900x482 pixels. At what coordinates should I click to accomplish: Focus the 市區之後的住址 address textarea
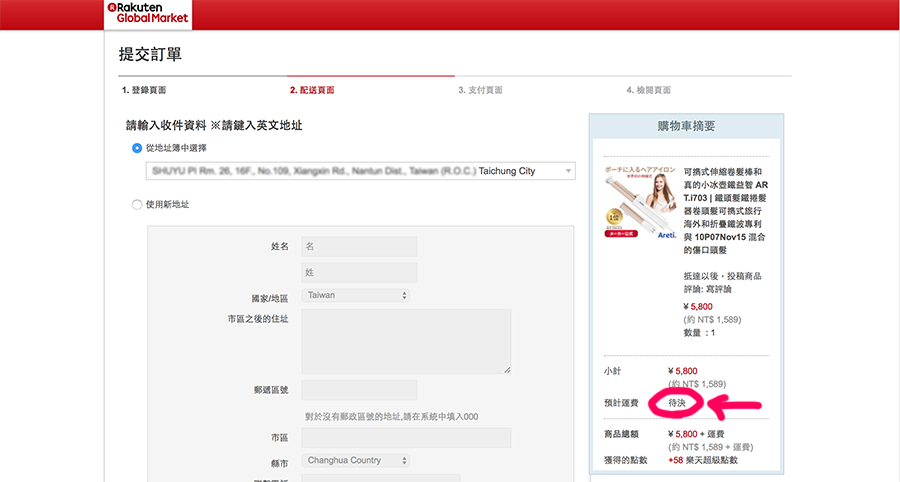pyautogui.click(x=406, y=341)
